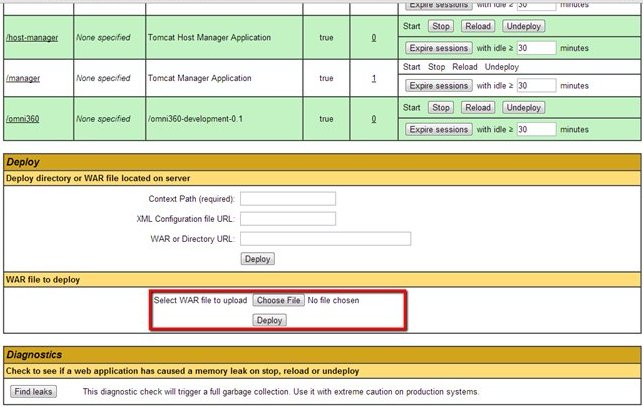This screenshot has width=643, height=407.
Task: Open sessions count link for /omni360
Action: pos(374,119)
